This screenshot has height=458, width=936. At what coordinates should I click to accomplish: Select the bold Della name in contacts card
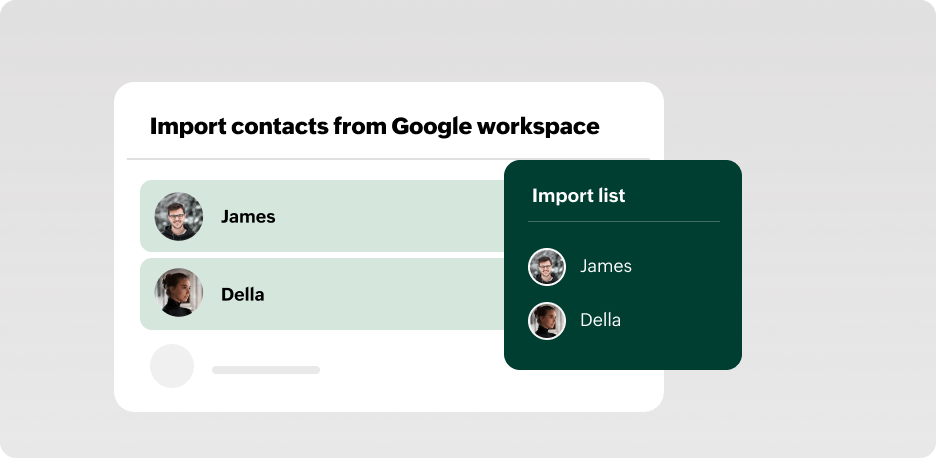(243, 294)
